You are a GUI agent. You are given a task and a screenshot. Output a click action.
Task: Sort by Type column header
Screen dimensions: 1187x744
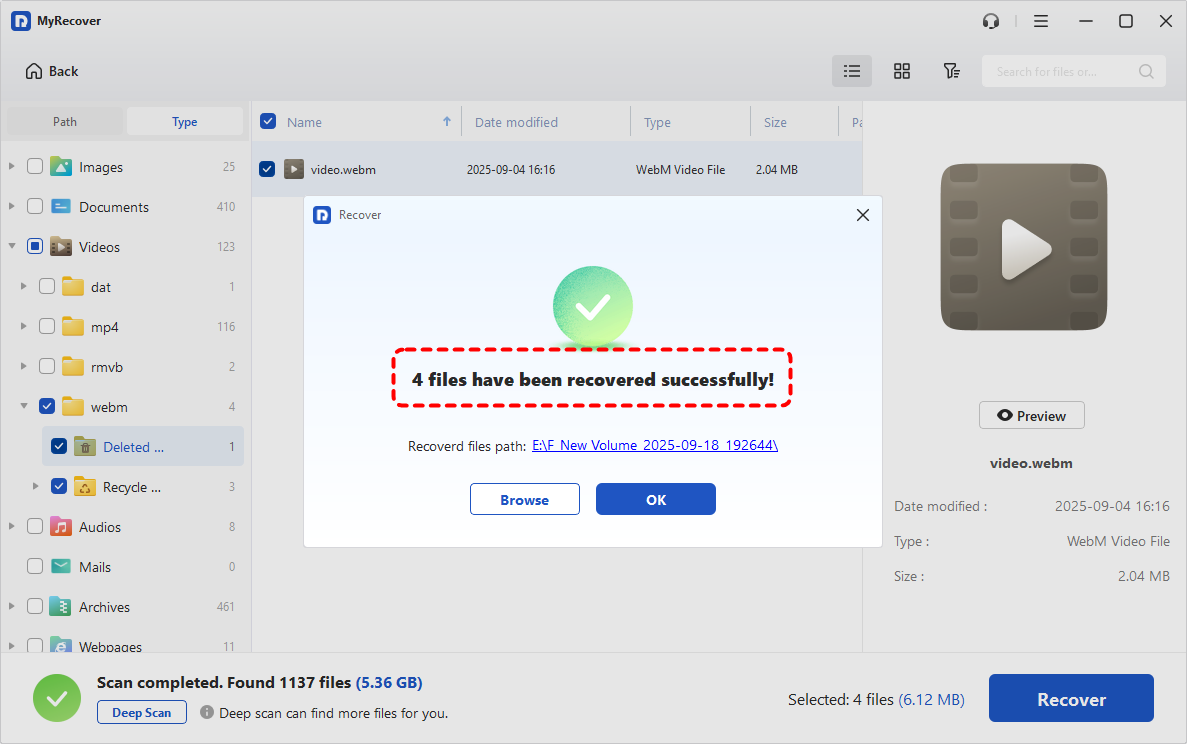(657, 122)
